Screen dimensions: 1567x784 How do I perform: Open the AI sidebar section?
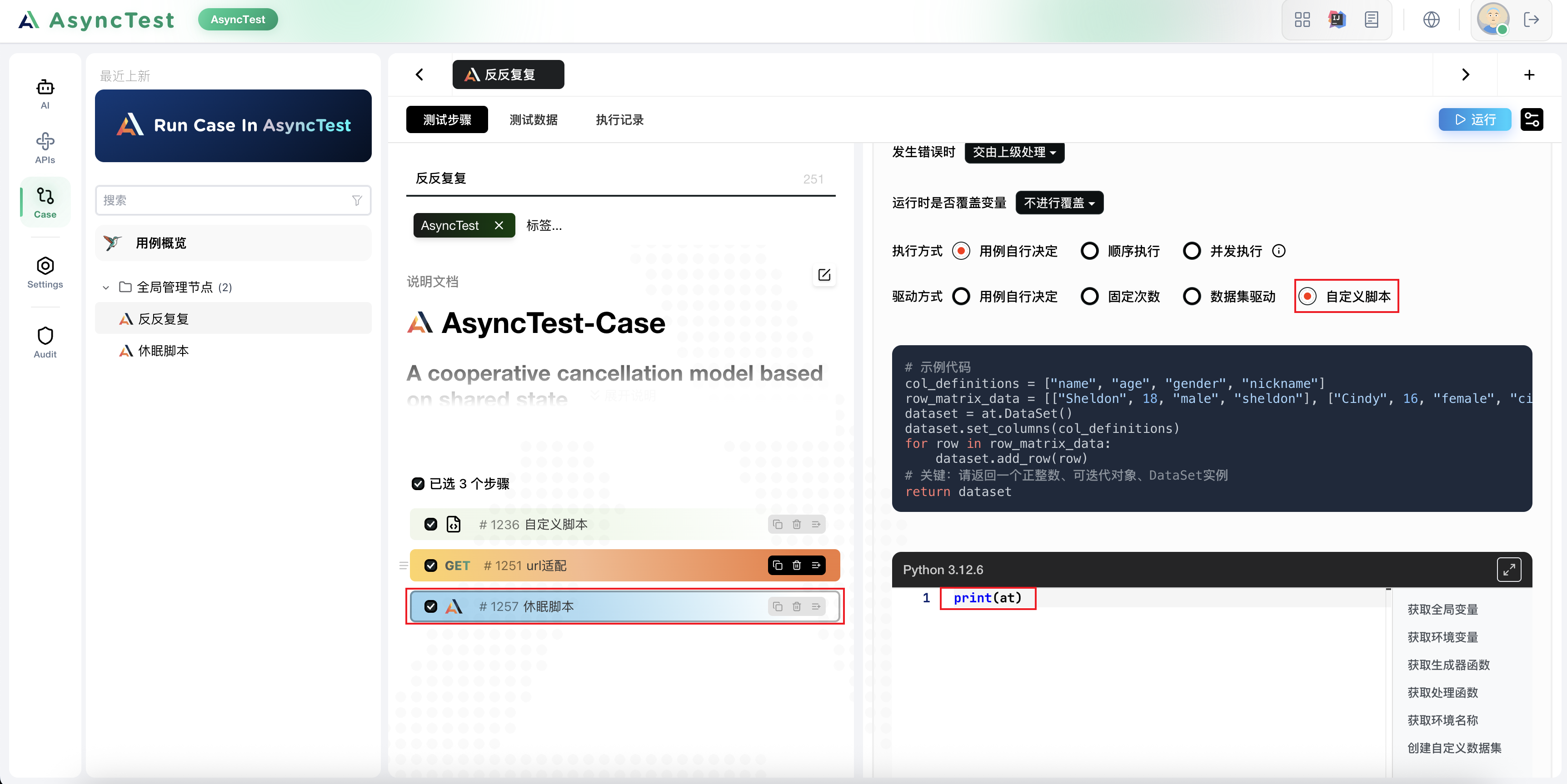click(x=45, y=94)
